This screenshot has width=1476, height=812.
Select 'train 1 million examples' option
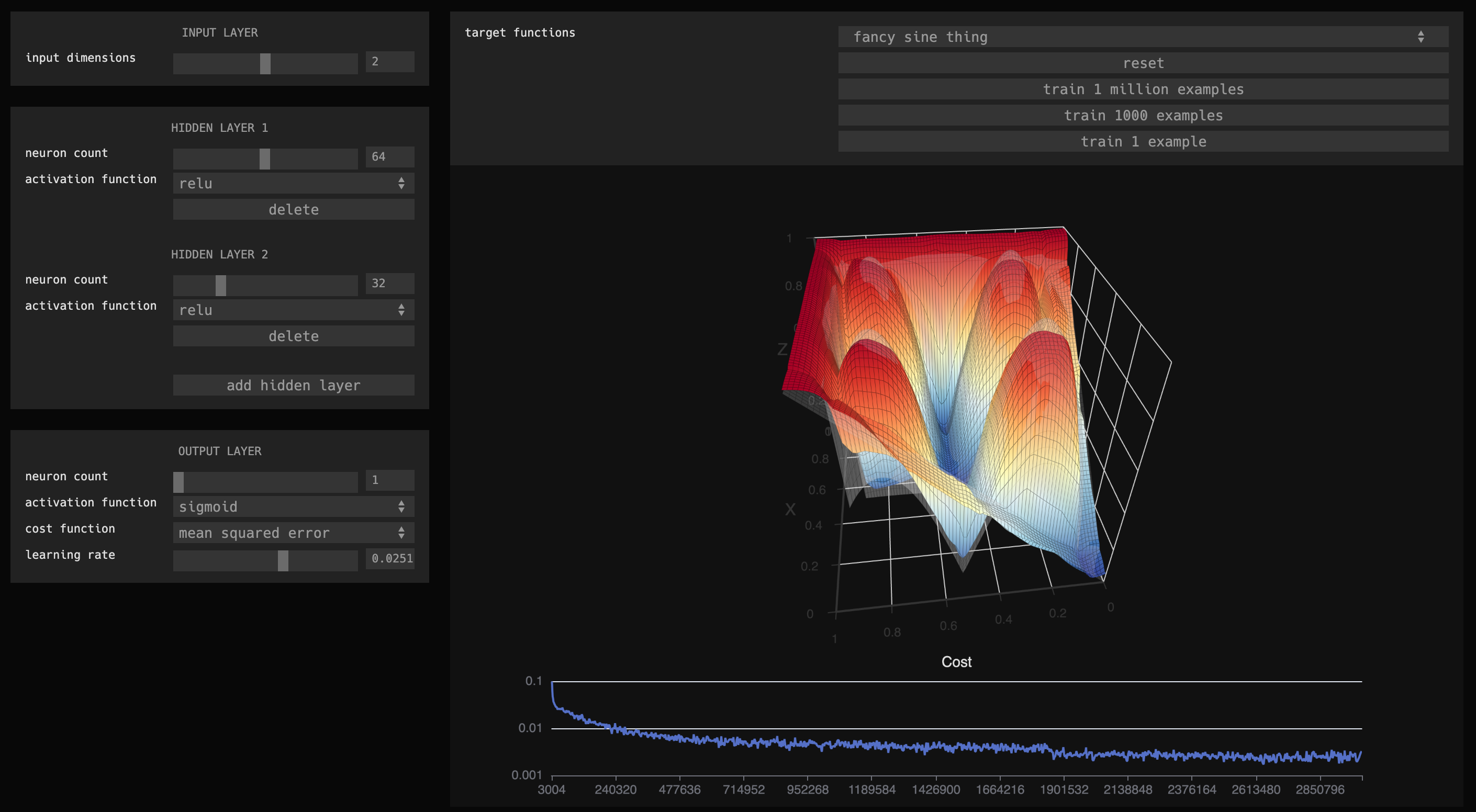1143,88
